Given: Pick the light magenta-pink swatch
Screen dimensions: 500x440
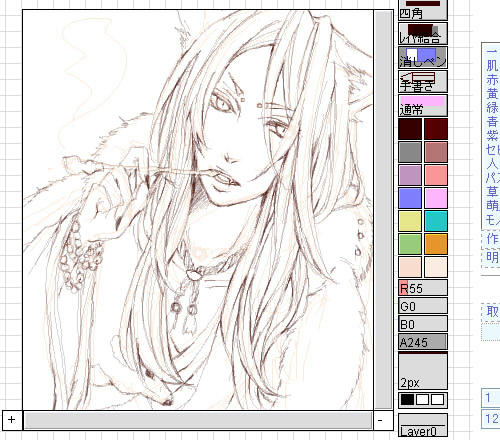Looking at the screenshot, I should 436,198.
